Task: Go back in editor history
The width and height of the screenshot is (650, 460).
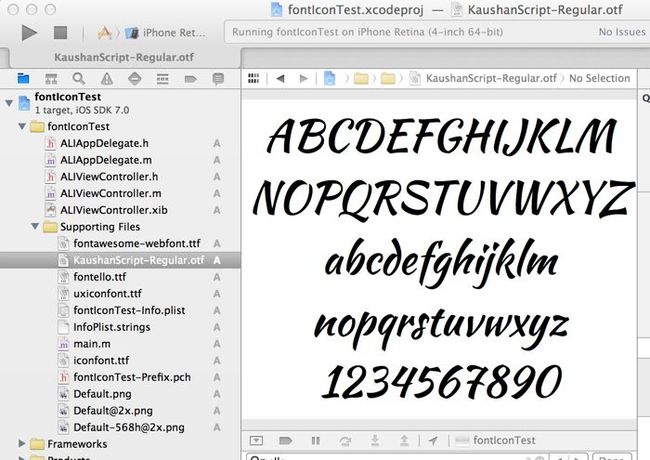Action: click(281, 78)
